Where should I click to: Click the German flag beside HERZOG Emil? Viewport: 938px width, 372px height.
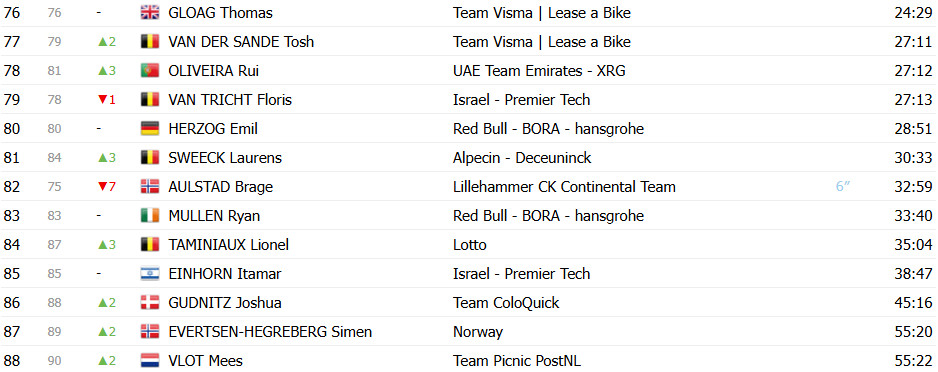tap(150, 129)
